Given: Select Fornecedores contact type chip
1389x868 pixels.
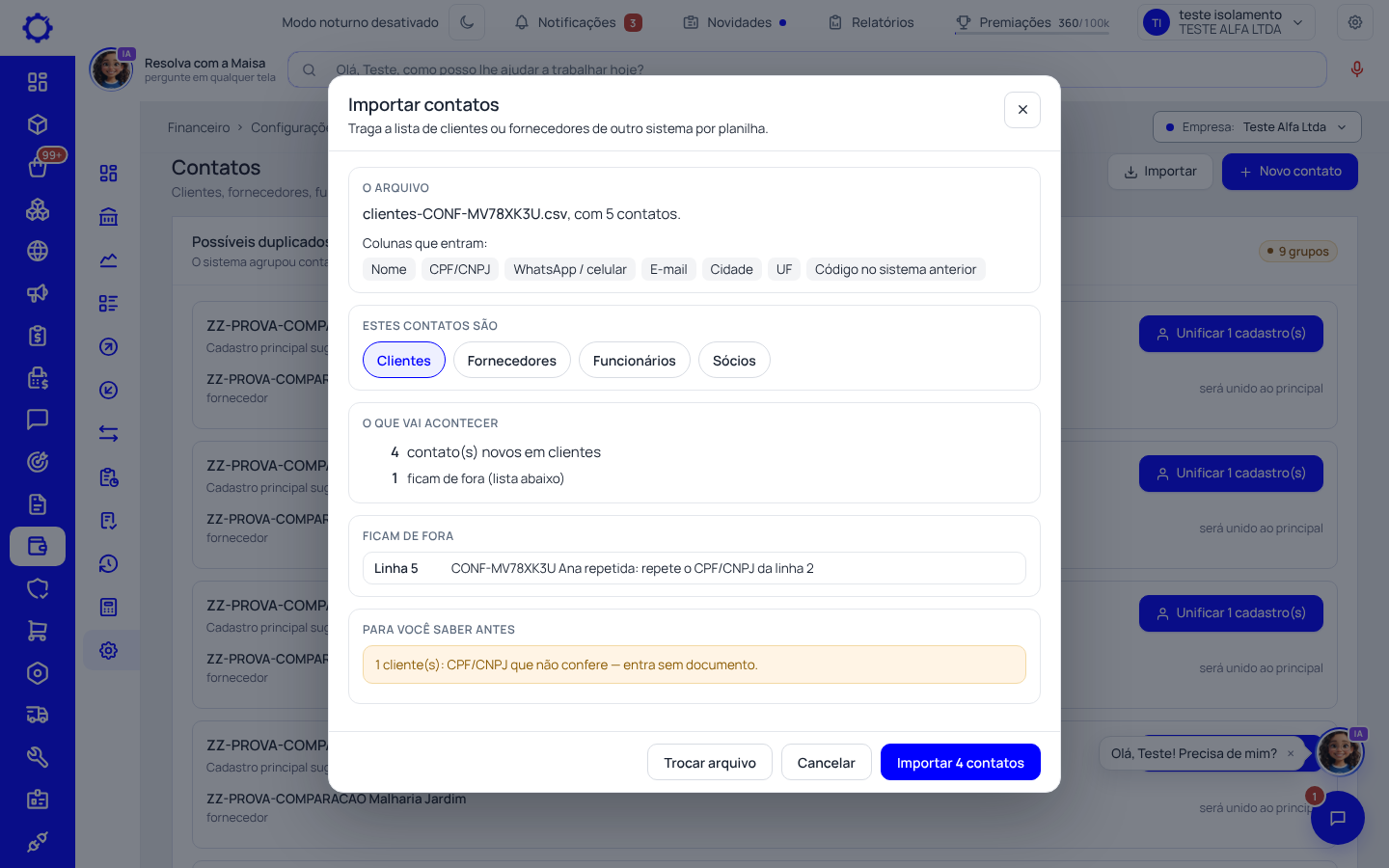Looking at the screenshot, I should point(512,360).
